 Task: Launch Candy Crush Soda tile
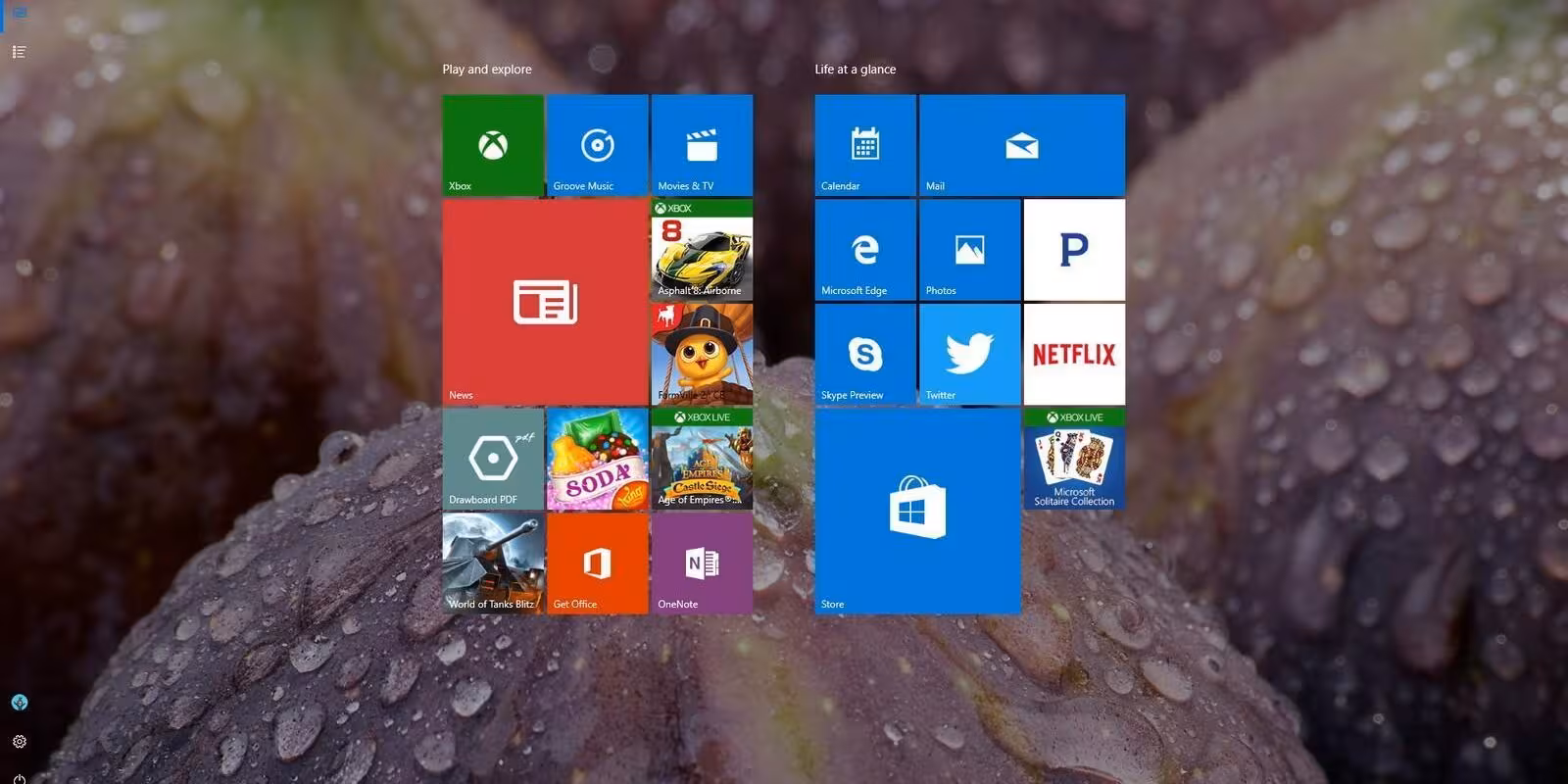pyautogui.click(x=598, y=459)
